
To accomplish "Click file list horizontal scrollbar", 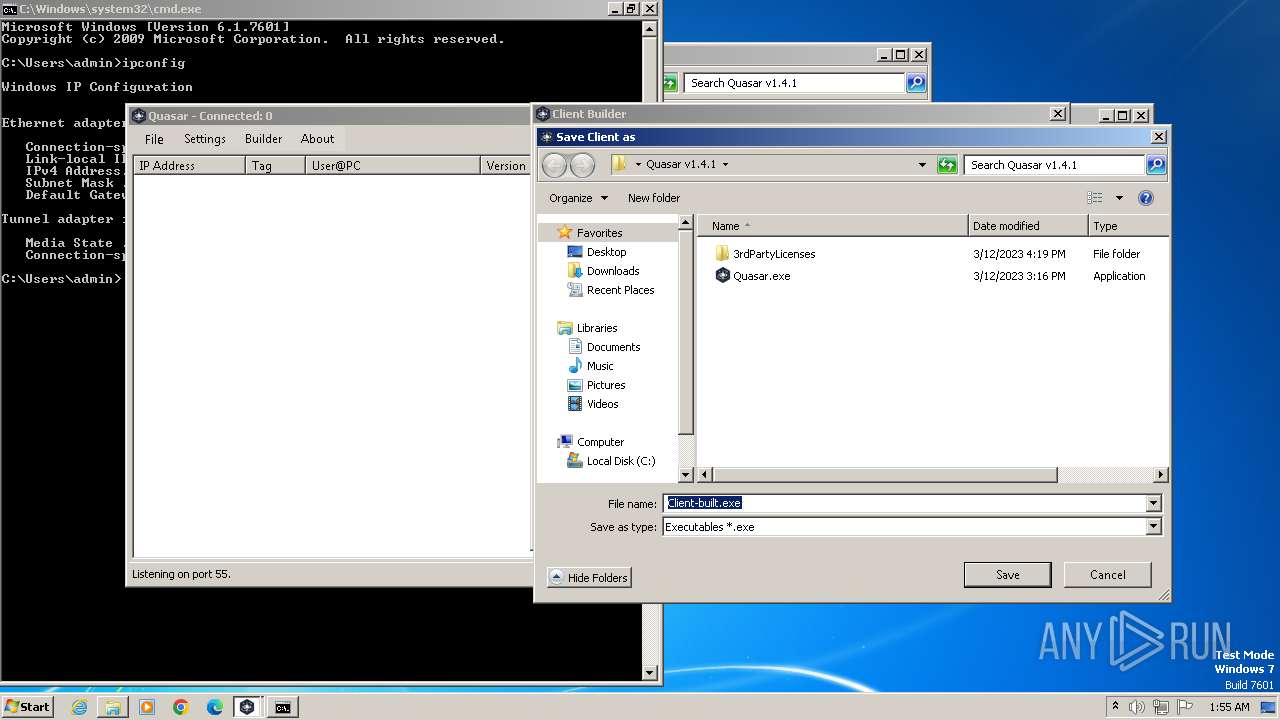I will (884, 475).
